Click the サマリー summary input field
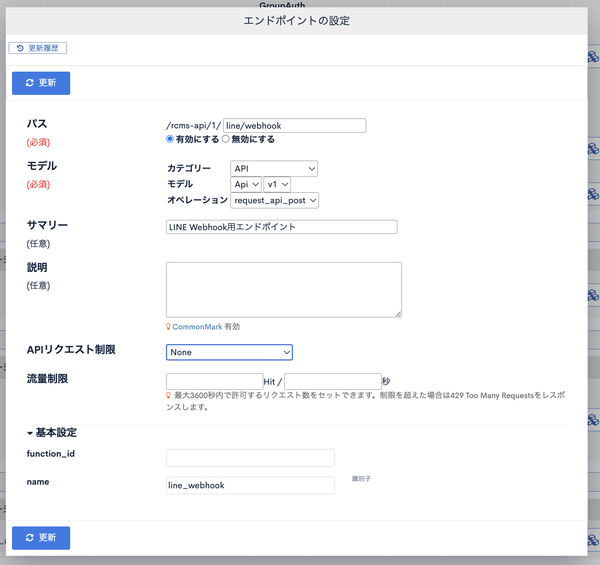600x565 pixels. (282, 227)
